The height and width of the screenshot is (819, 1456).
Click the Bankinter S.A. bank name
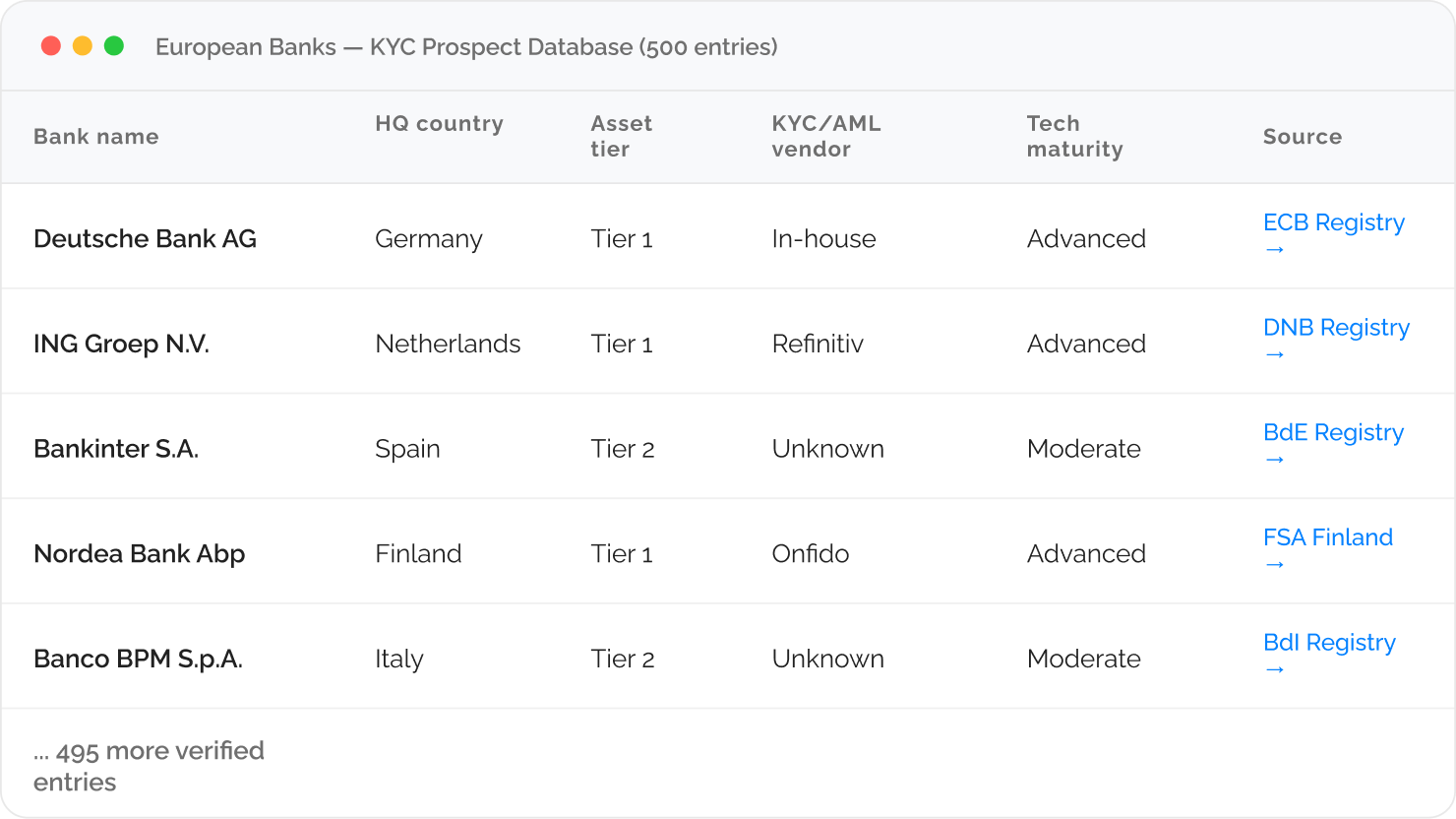(x=116, y=449)
